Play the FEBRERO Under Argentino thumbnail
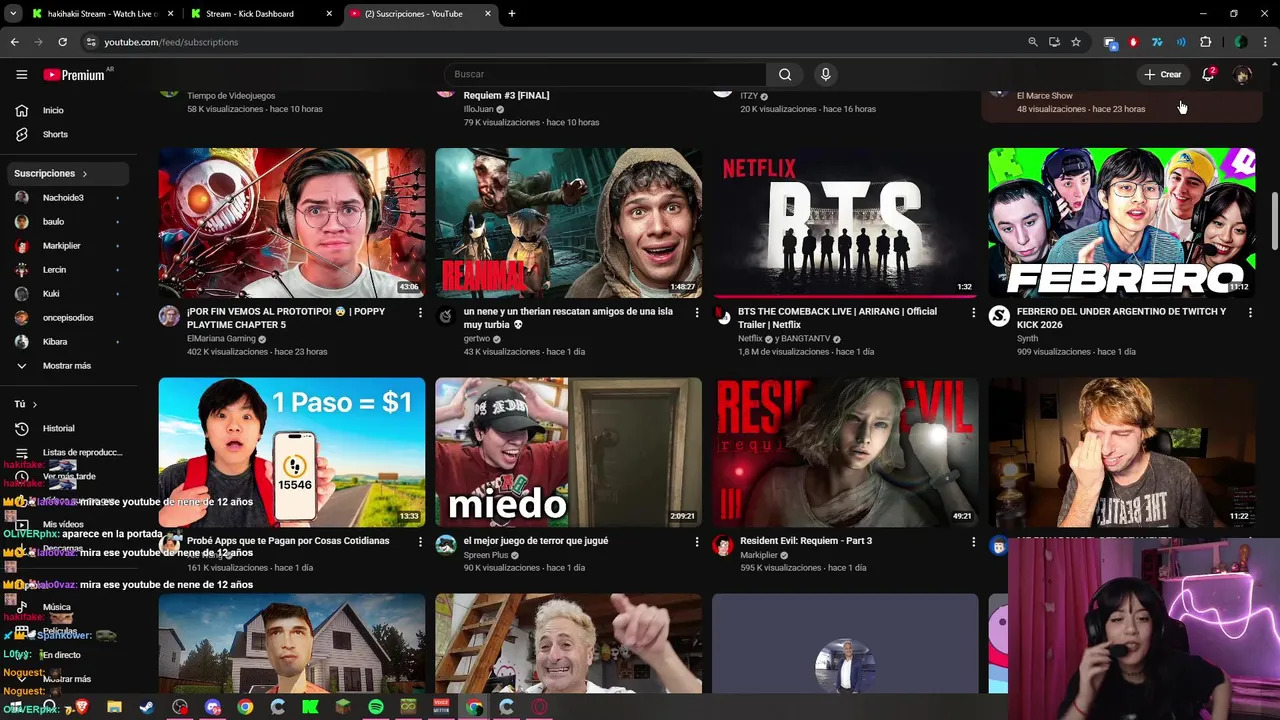 coord(1121,222)
